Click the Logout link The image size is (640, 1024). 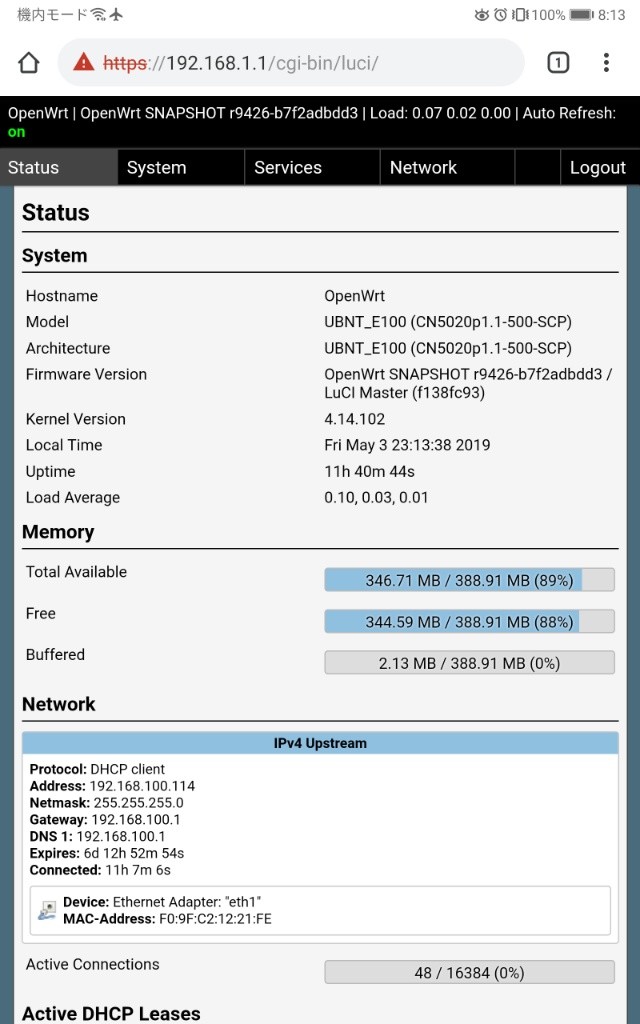pos(598,167)
